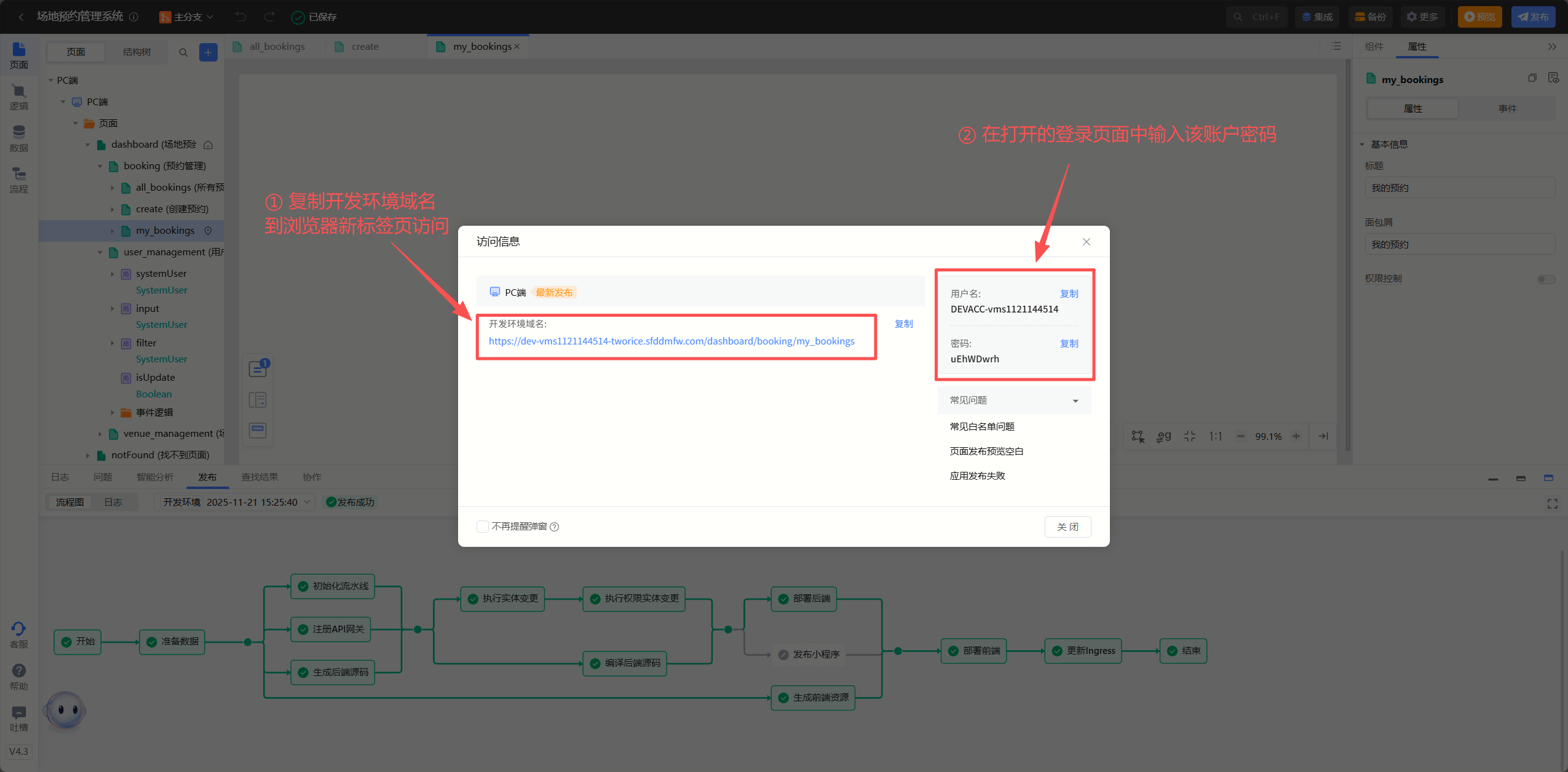Collapse the user_management tree node

(100, 252)
